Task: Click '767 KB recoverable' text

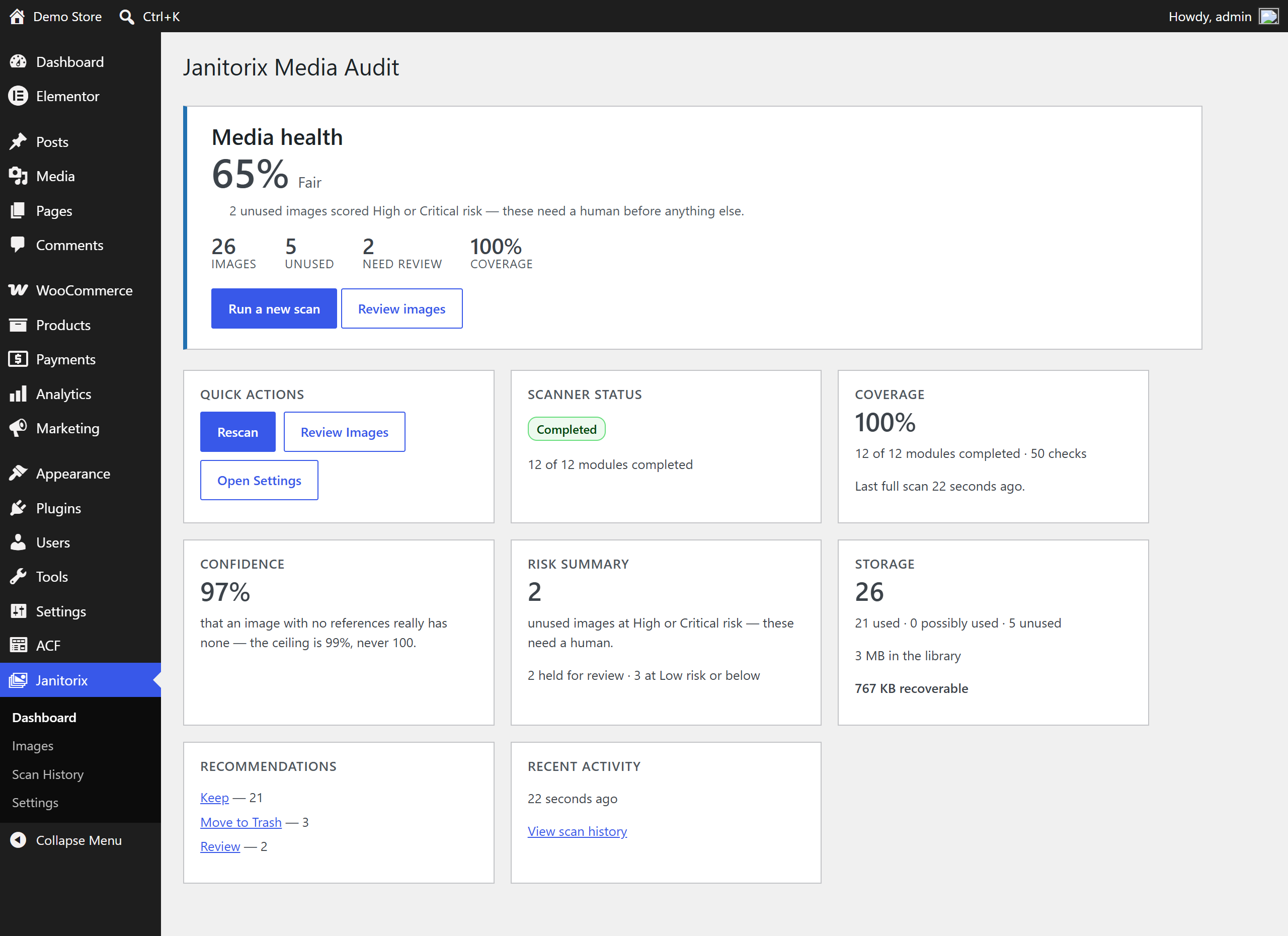Action: [911, 688]
